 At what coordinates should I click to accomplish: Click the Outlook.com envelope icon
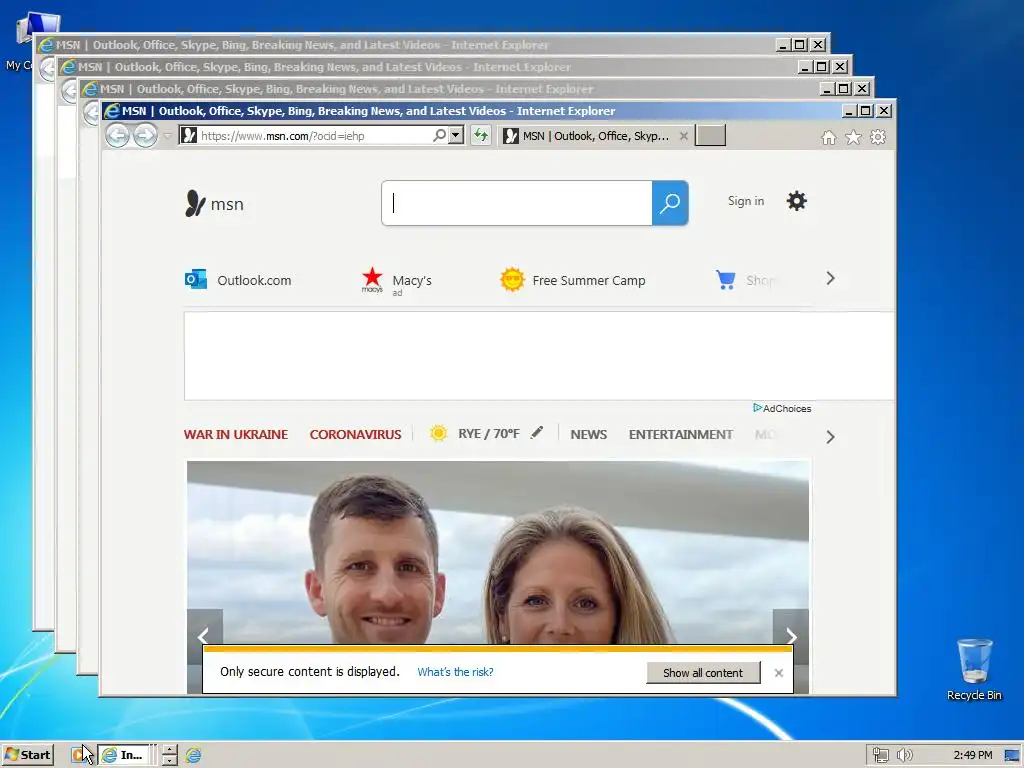click(196, 280)
